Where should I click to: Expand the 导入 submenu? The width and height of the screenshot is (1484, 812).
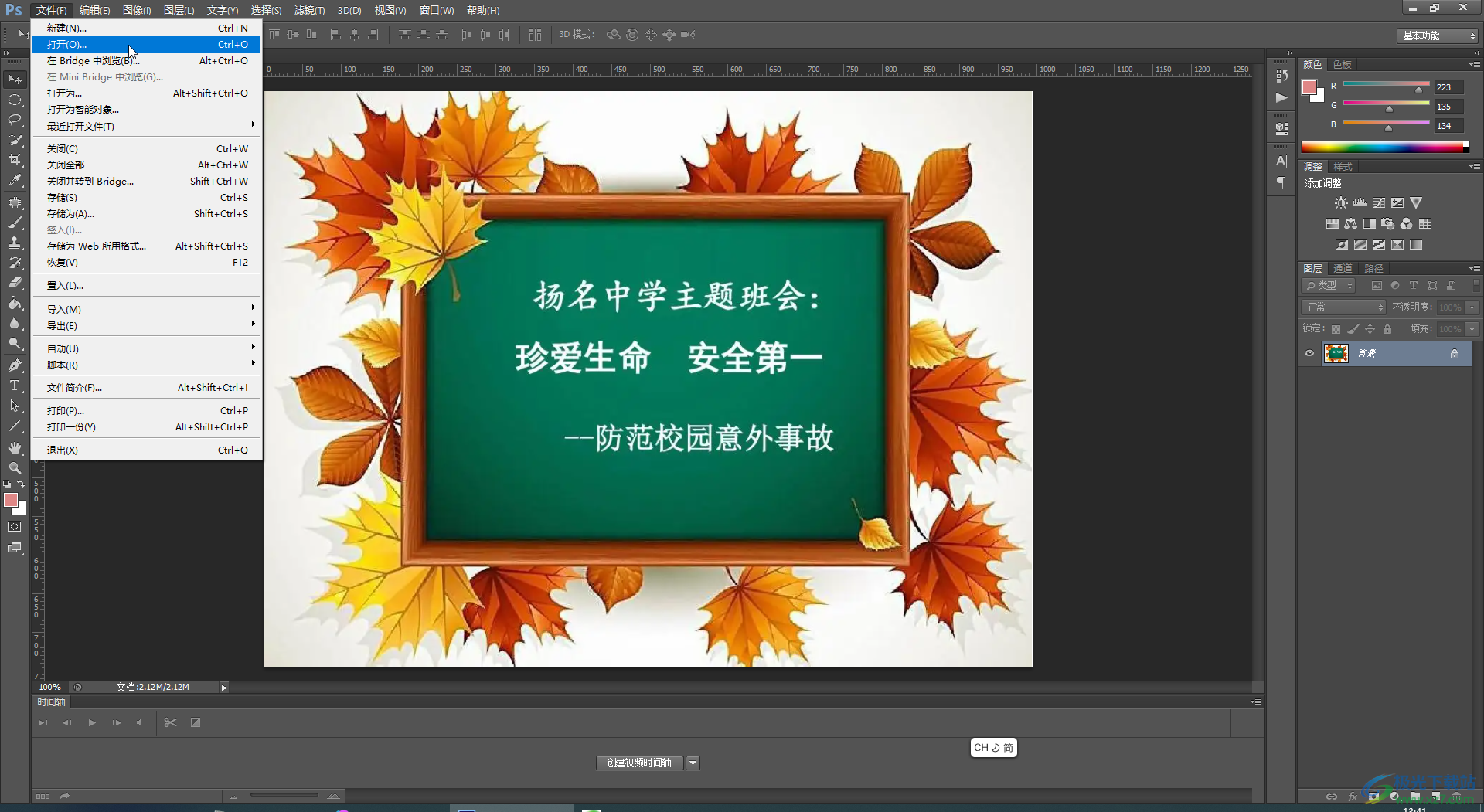point(147,309)
